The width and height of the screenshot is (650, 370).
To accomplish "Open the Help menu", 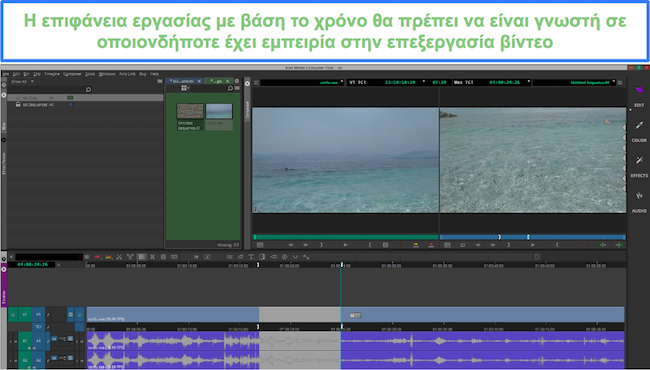I will coord(155,74).
